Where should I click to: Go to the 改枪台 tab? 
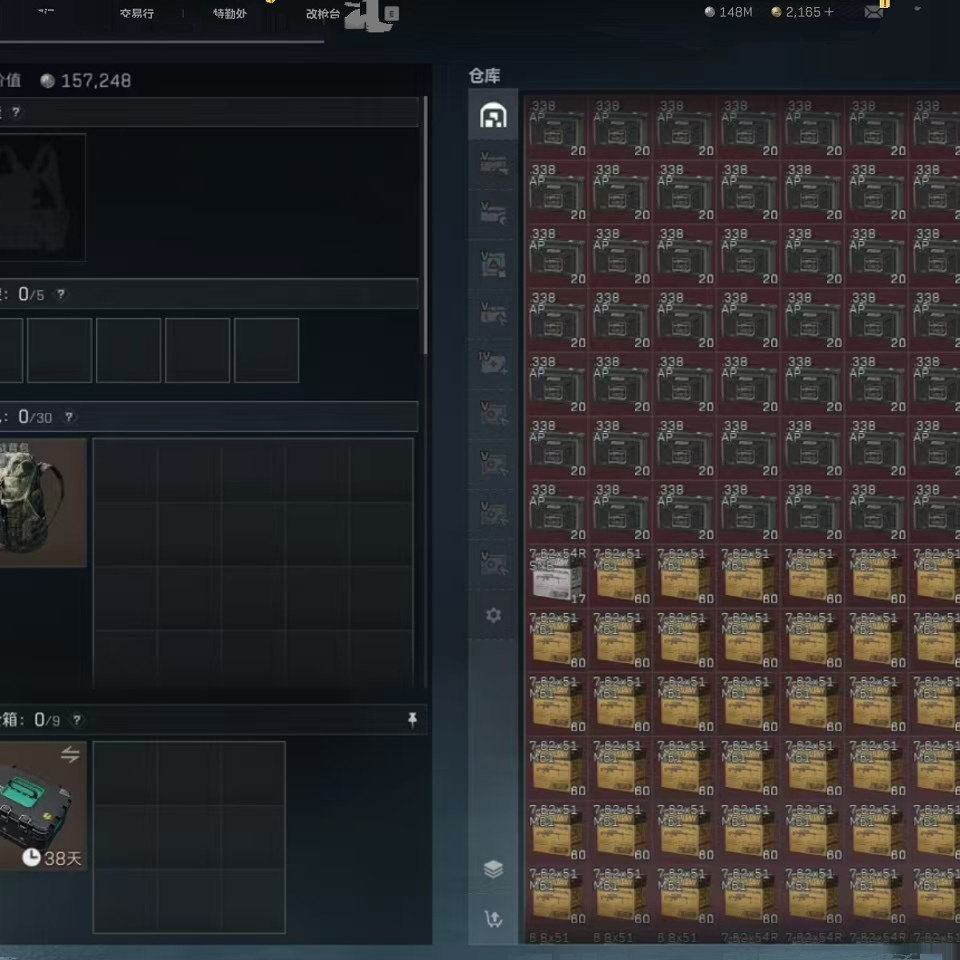coord(323,13)
